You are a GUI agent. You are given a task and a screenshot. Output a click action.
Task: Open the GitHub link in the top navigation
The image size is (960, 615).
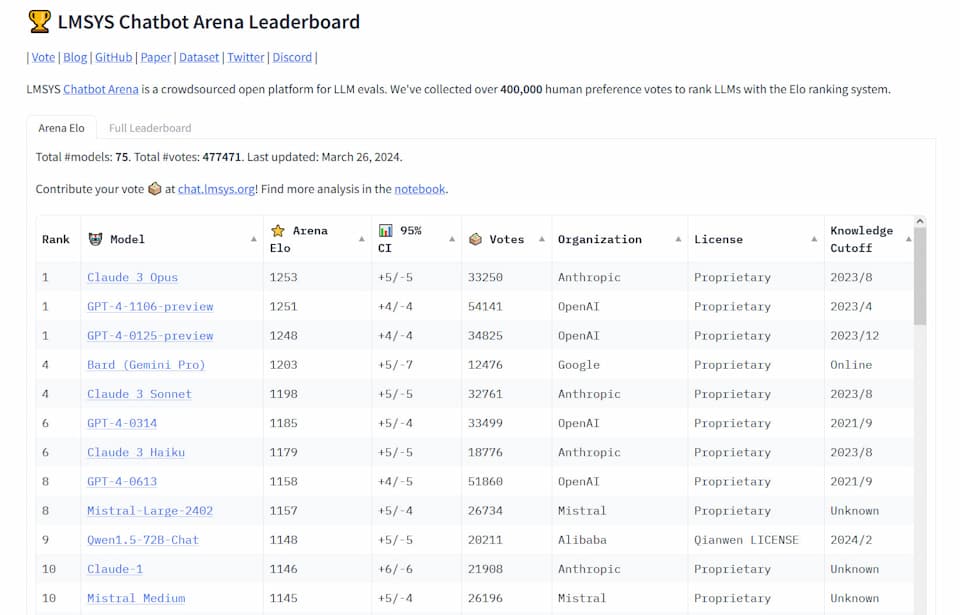click(113, 57)
